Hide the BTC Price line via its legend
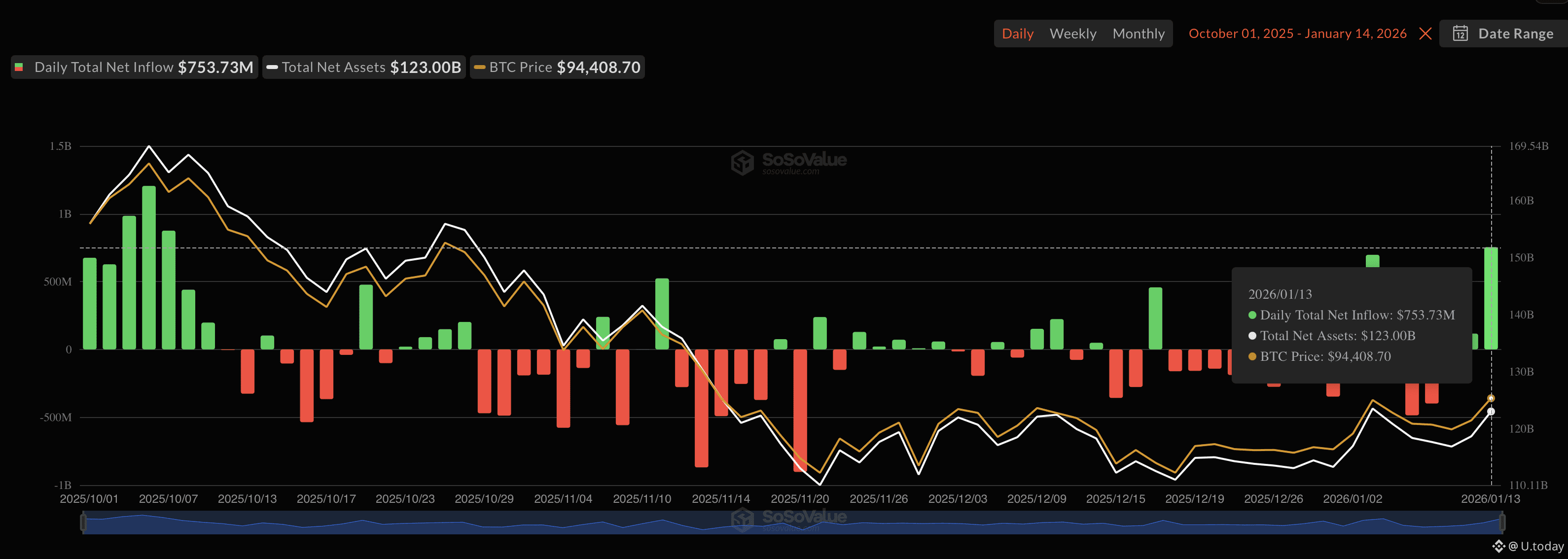 (557, 67)
